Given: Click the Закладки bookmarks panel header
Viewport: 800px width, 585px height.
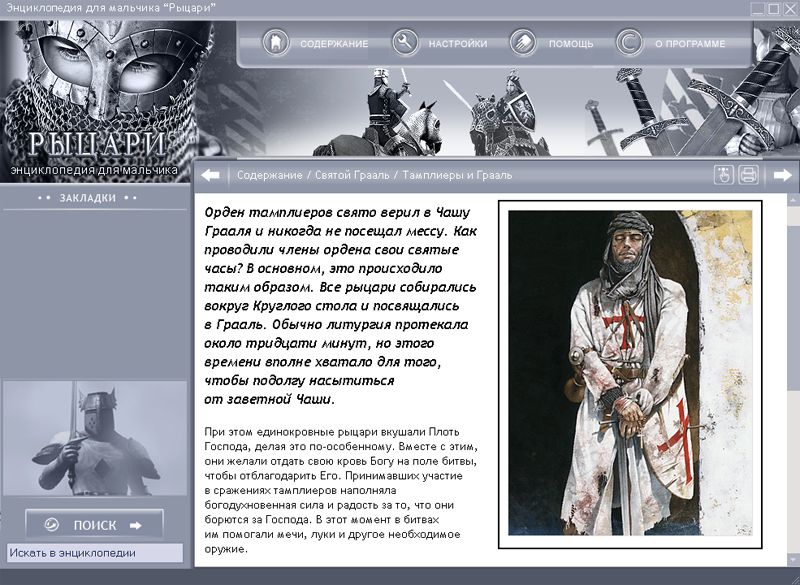Looking at the screenshot, I should [x=88, y=198].
